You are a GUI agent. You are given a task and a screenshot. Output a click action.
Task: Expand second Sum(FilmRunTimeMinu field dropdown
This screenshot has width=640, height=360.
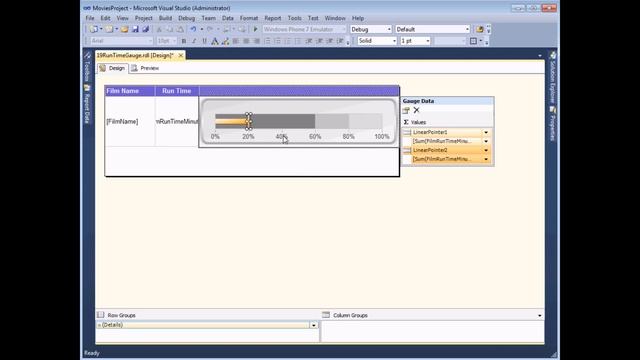[486, 159]
